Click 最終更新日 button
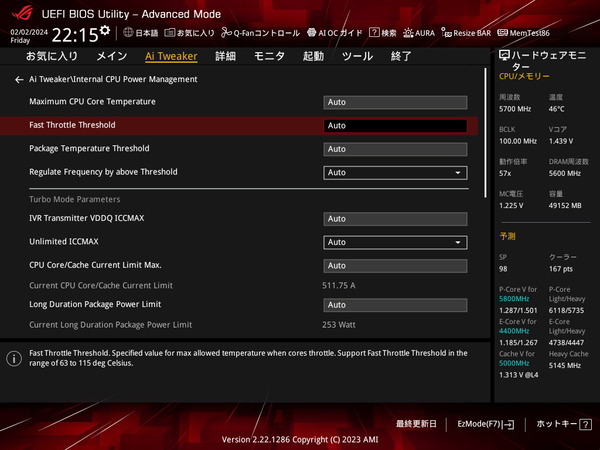 (x=416, y=424)
